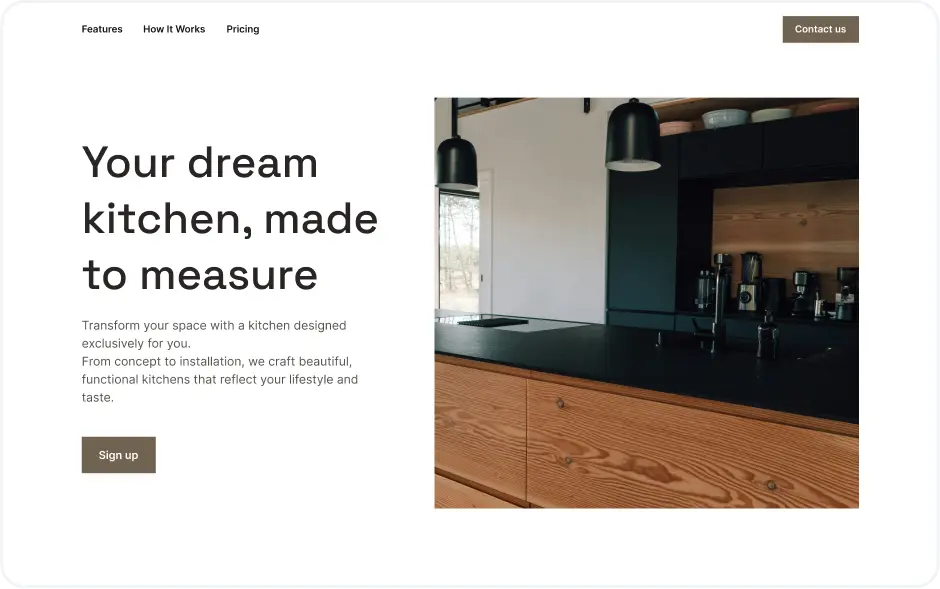Click the 'to measure' headline line
940x589 pixels.
[200, 275]
